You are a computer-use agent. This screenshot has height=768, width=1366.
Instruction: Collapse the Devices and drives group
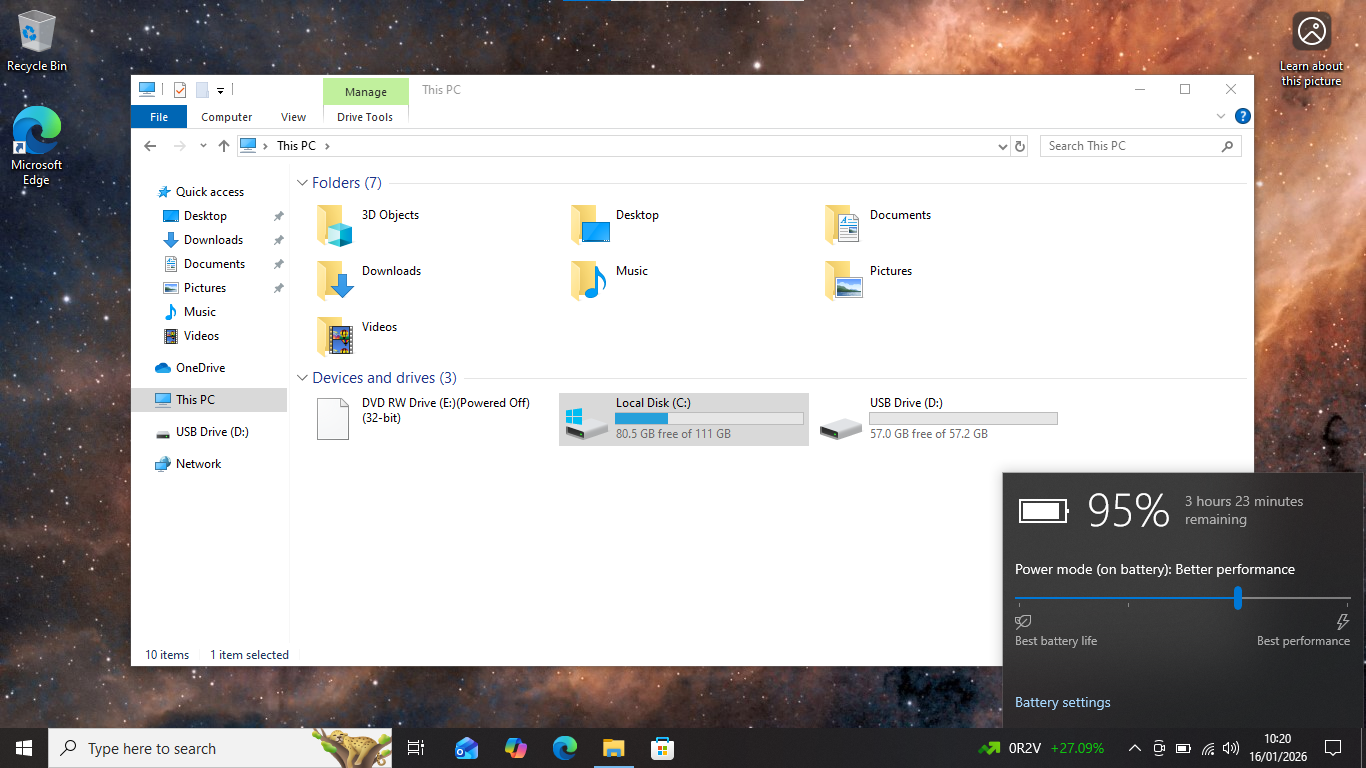tap(301, 378)
